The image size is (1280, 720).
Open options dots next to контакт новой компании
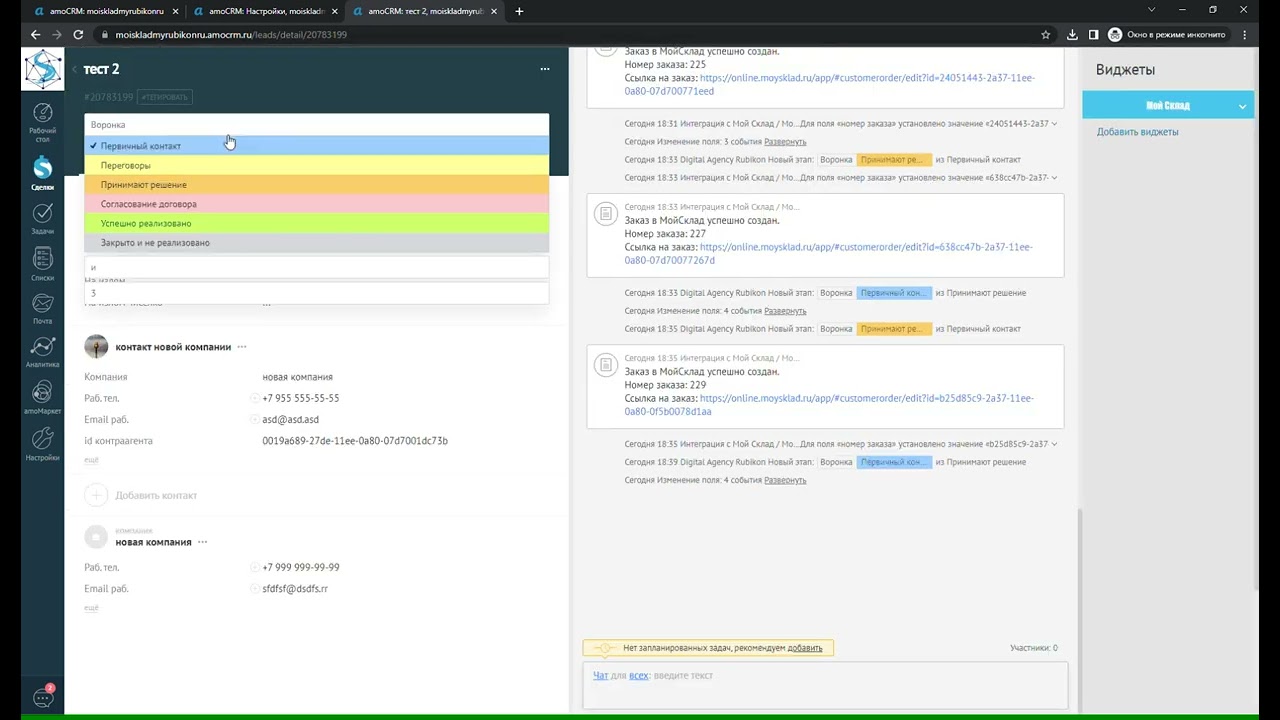[x=242, y=347]
